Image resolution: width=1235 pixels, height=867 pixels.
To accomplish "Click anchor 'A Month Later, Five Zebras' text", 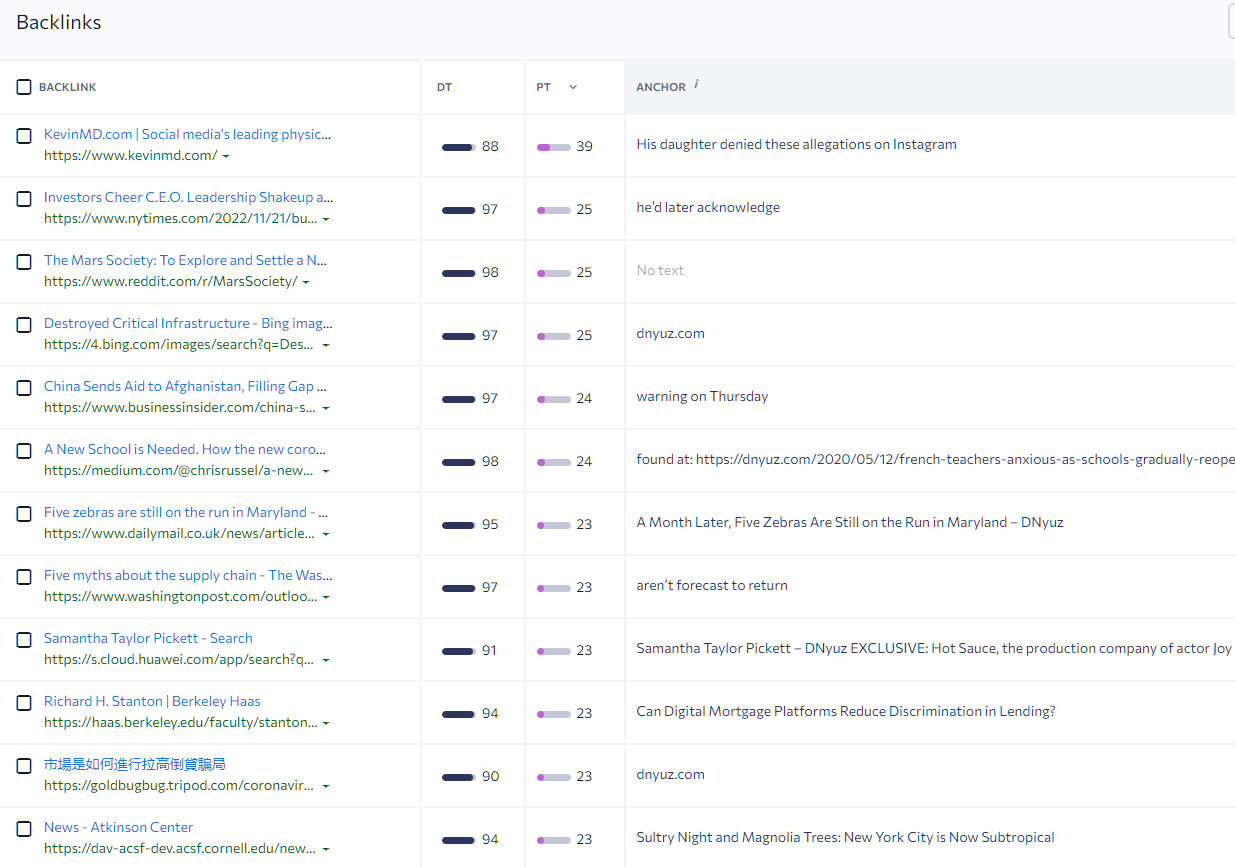I will tap(850, 522).
